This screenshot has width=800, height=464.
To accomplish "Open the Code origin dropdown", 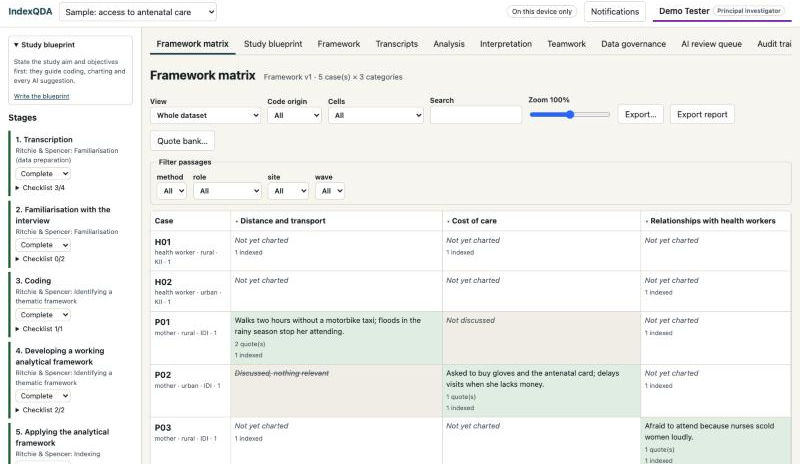I will coord(294,115).
